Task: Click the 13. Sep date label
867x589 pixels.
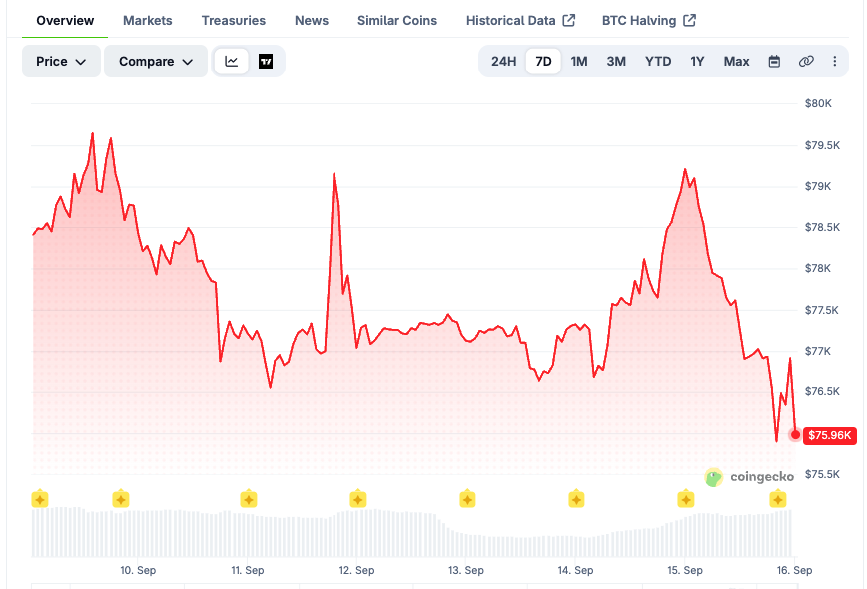Action: click(x=466, y=570)
